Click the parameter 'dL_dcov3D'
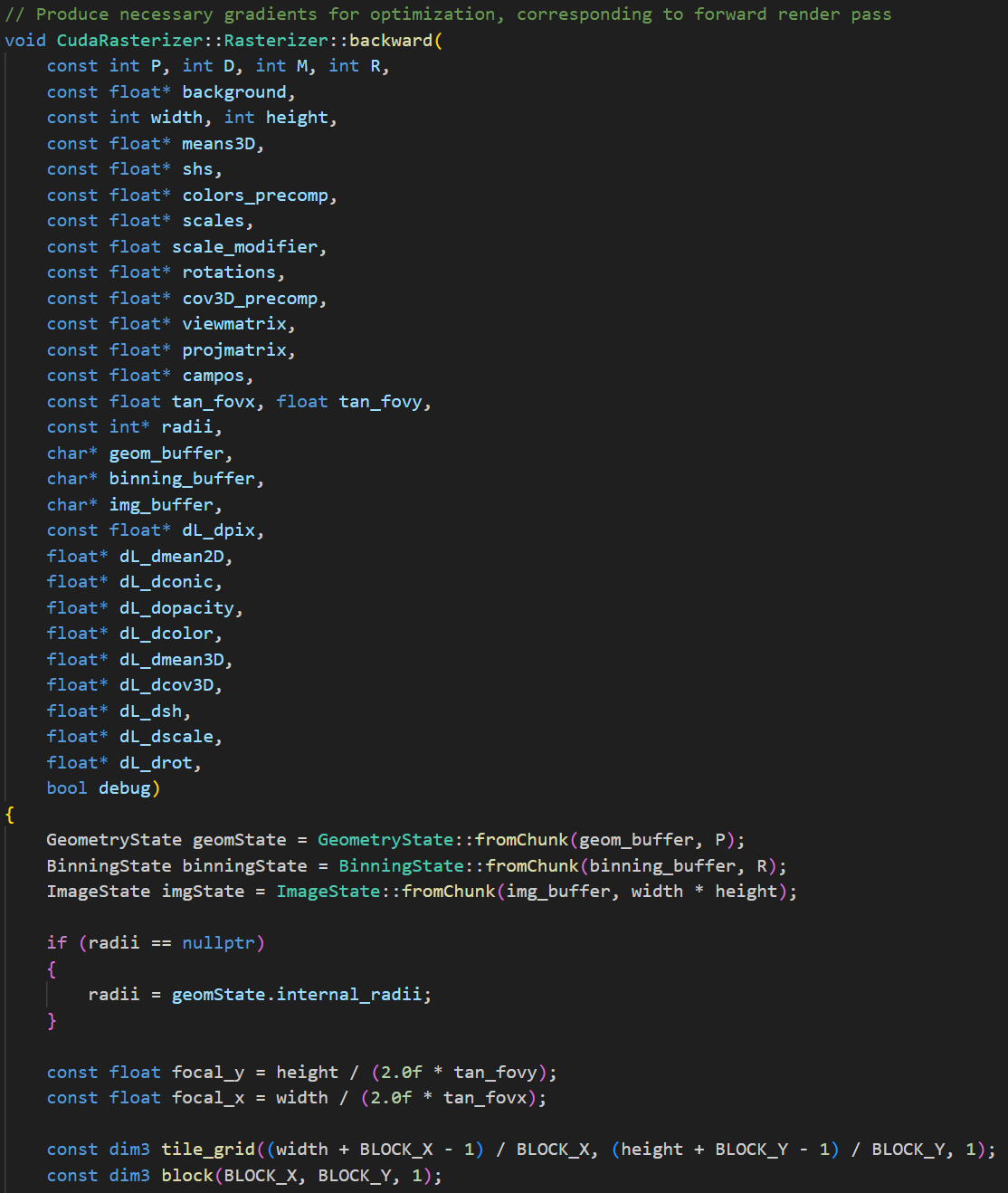 pyautogui.click(x=166, y=685)
